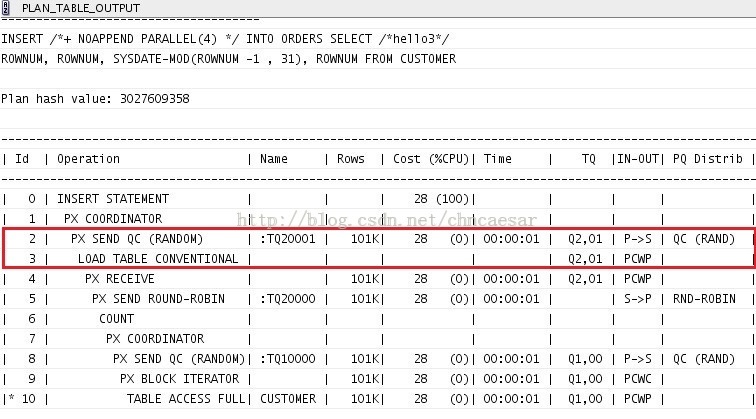Click the 'Rows' column heading text
The image size is (756, 419).
pyautogui.click(x=351, y=159)
